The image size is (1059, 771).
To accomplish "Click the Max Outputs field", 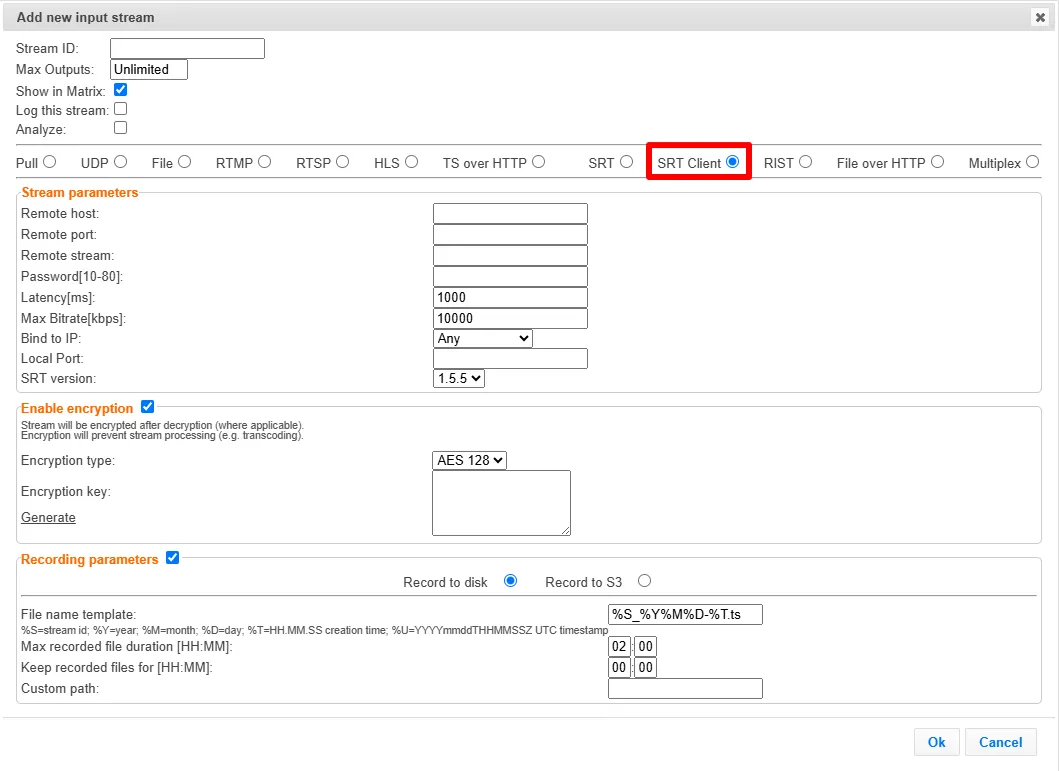I will pyautogui.click(x=149, y=70).
